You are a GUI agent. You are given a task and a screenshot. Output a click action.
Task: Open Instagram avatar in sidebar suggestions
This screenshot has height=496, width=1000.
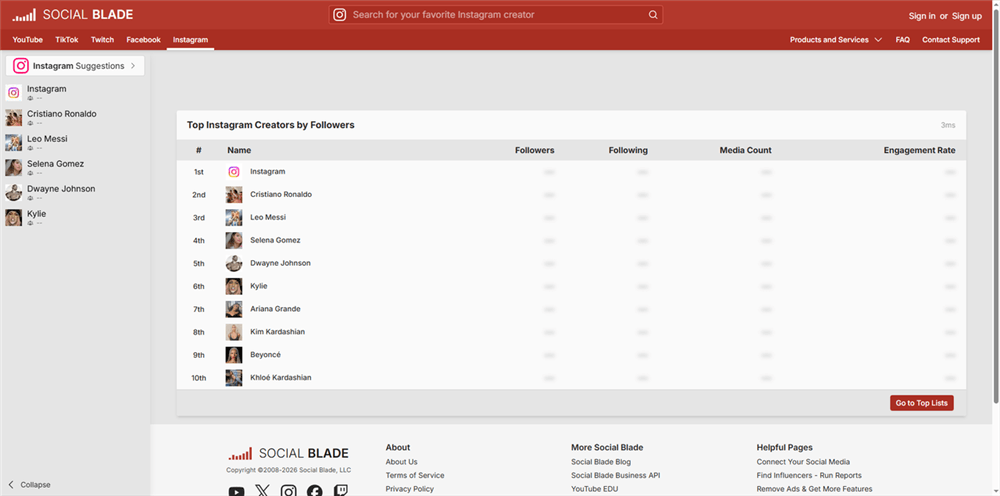pyautogui.click(x=13, y=92)
